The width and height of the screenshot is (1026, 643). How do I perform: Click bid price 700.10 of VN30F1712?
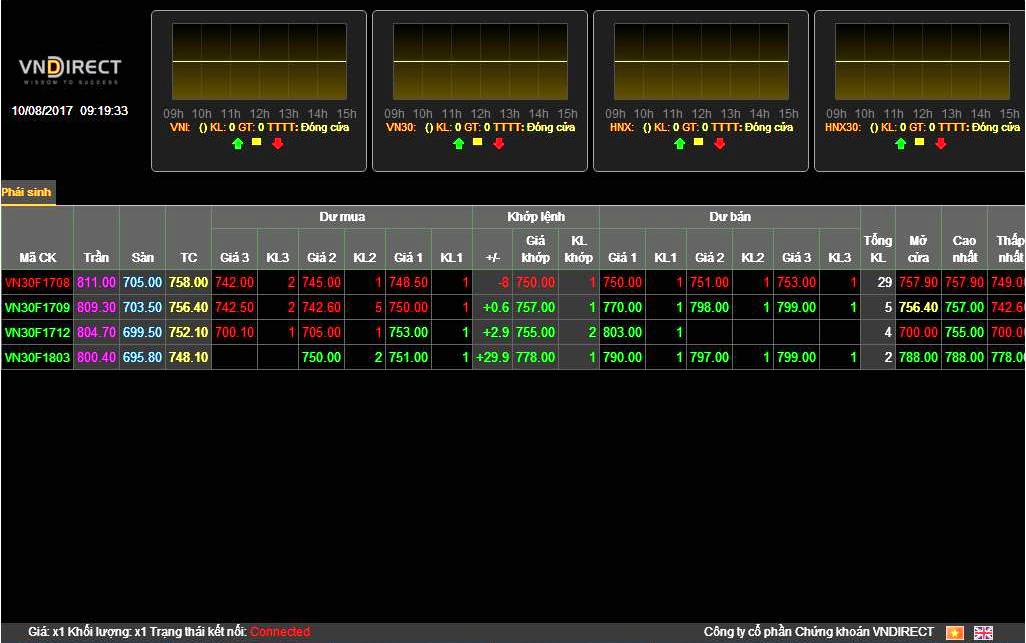[x=234, y=332]
